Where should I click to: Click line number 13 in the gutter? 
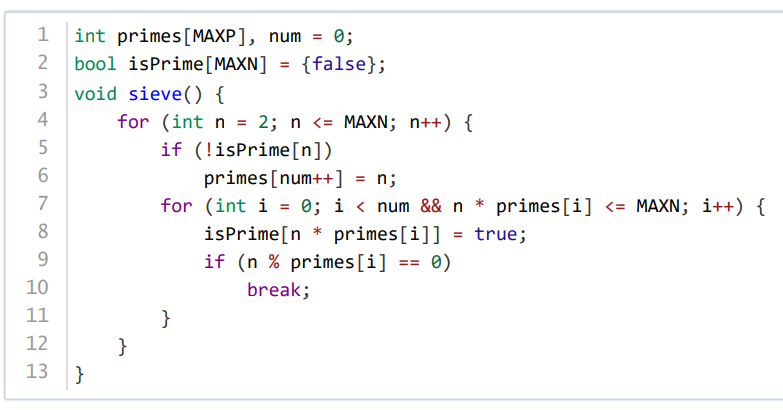[37, 371]
